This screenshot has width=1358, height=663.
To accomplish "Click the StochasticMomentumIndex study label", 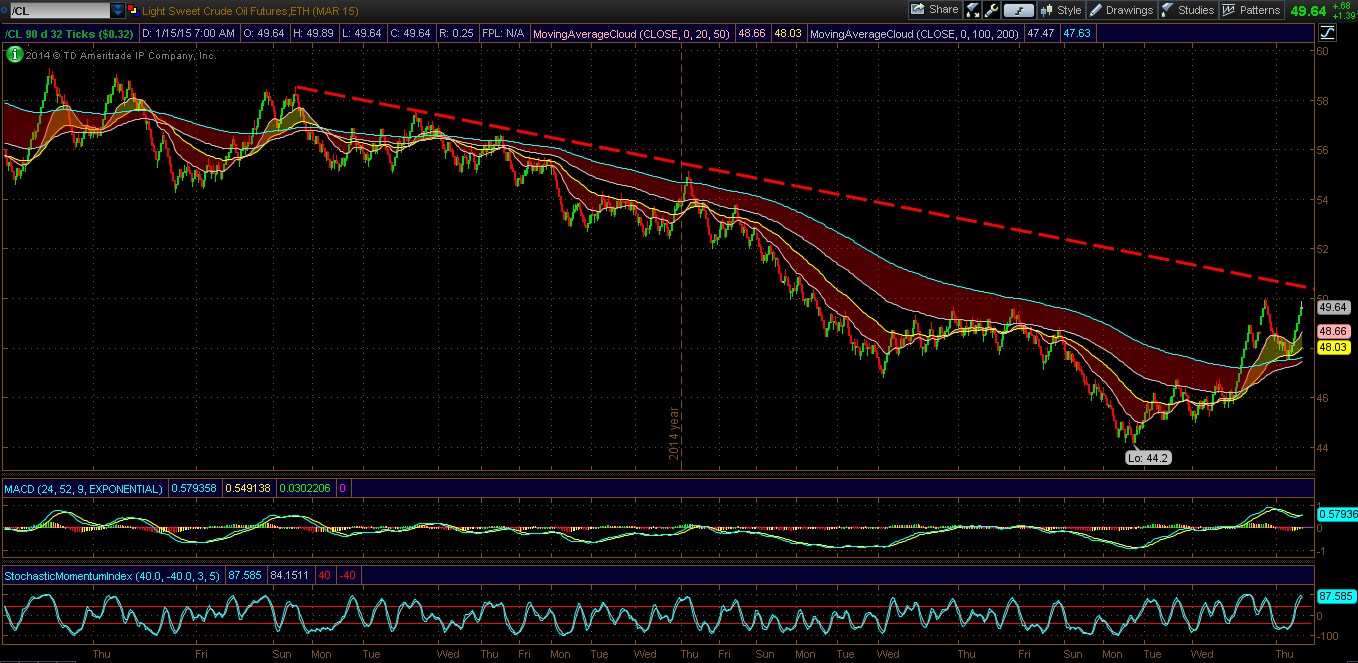I will [114, 576].
